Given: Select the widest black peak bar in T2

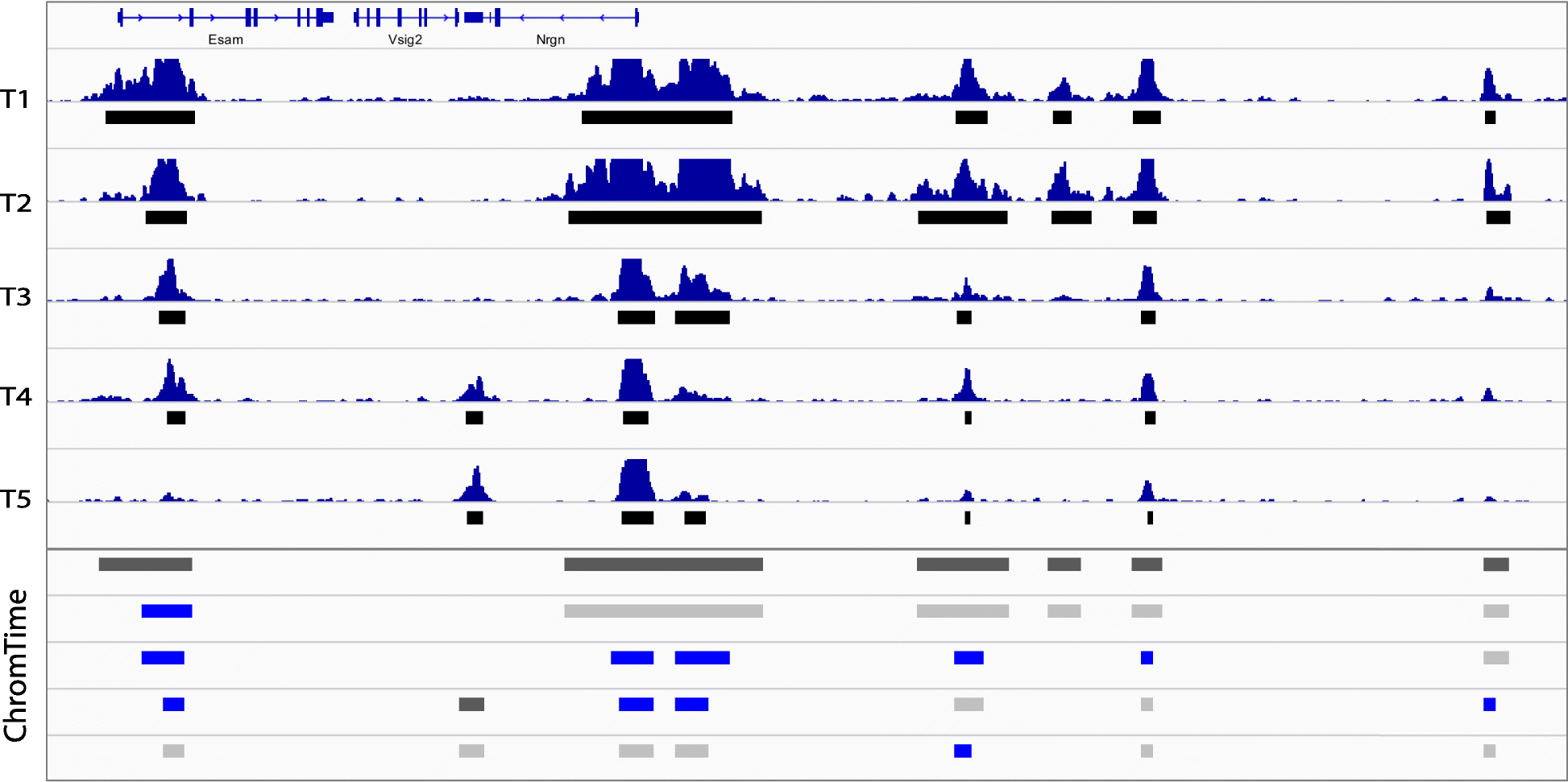Looking at the screenshot, I should (x=665, y=217).
